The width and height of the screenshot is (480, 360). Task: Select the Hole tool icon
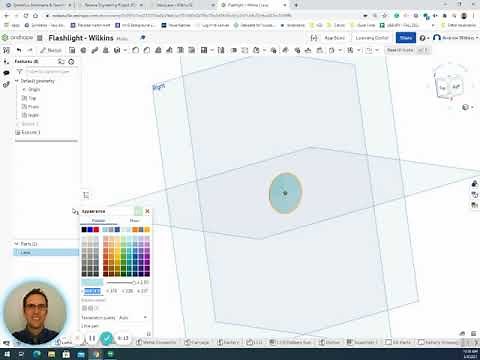[x=192, y=50]
